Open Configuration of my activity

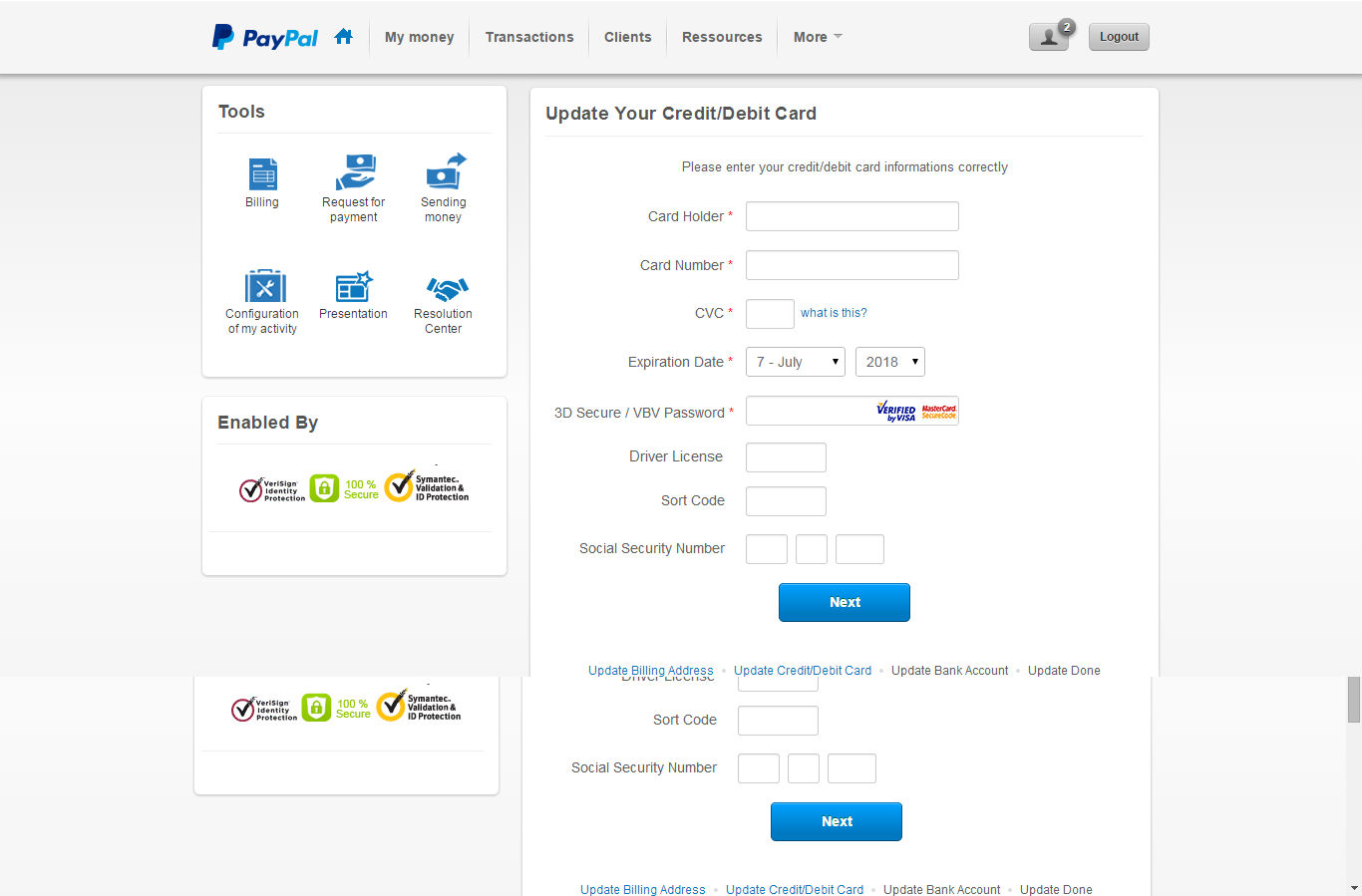click(262, 299)
